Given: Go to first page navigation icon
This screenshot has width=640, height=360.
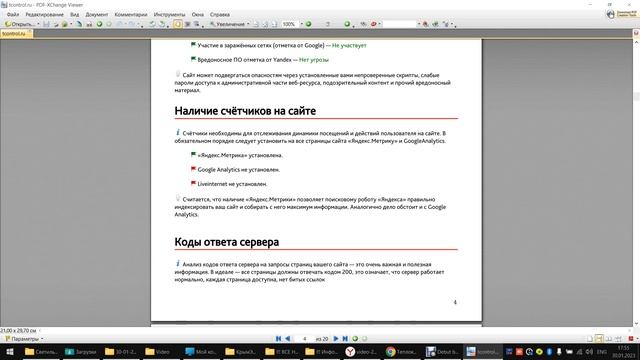Looking at the screenshot, I should coord(278,338).
